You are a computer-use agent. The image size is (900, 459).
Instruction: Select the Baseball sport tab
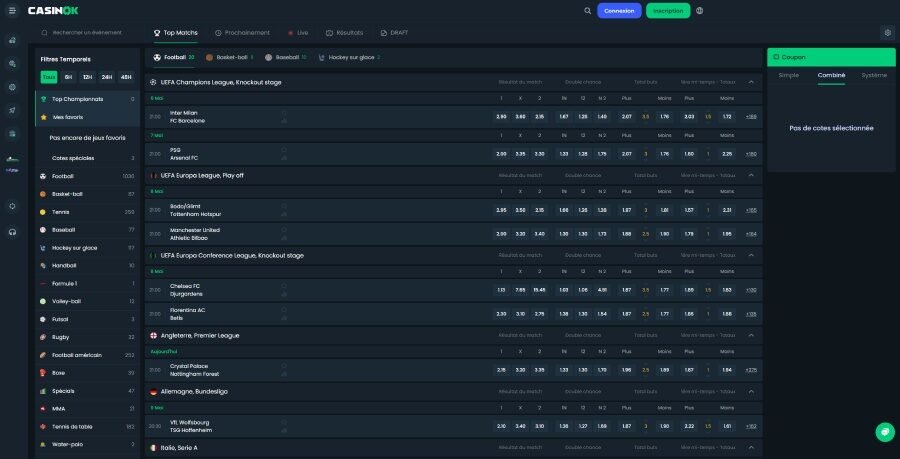[286, 57]
